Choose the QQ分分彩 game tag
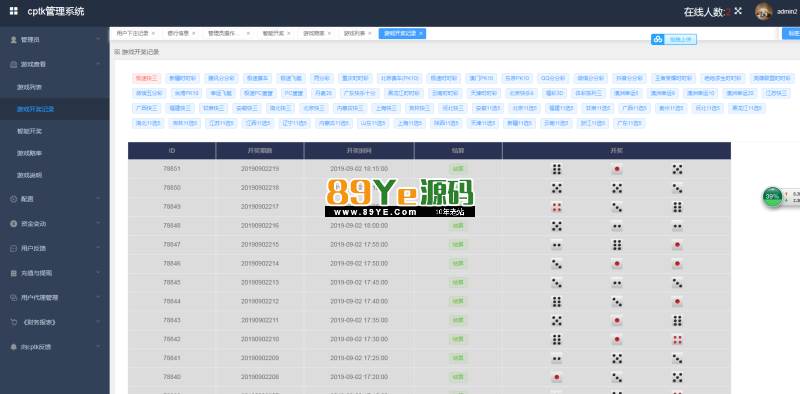 [x=552, y=78]
